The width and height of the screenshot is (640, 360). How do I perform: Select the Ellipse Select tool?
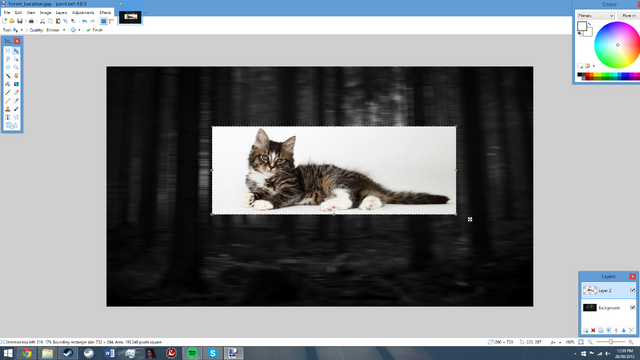tap(8, 67)
